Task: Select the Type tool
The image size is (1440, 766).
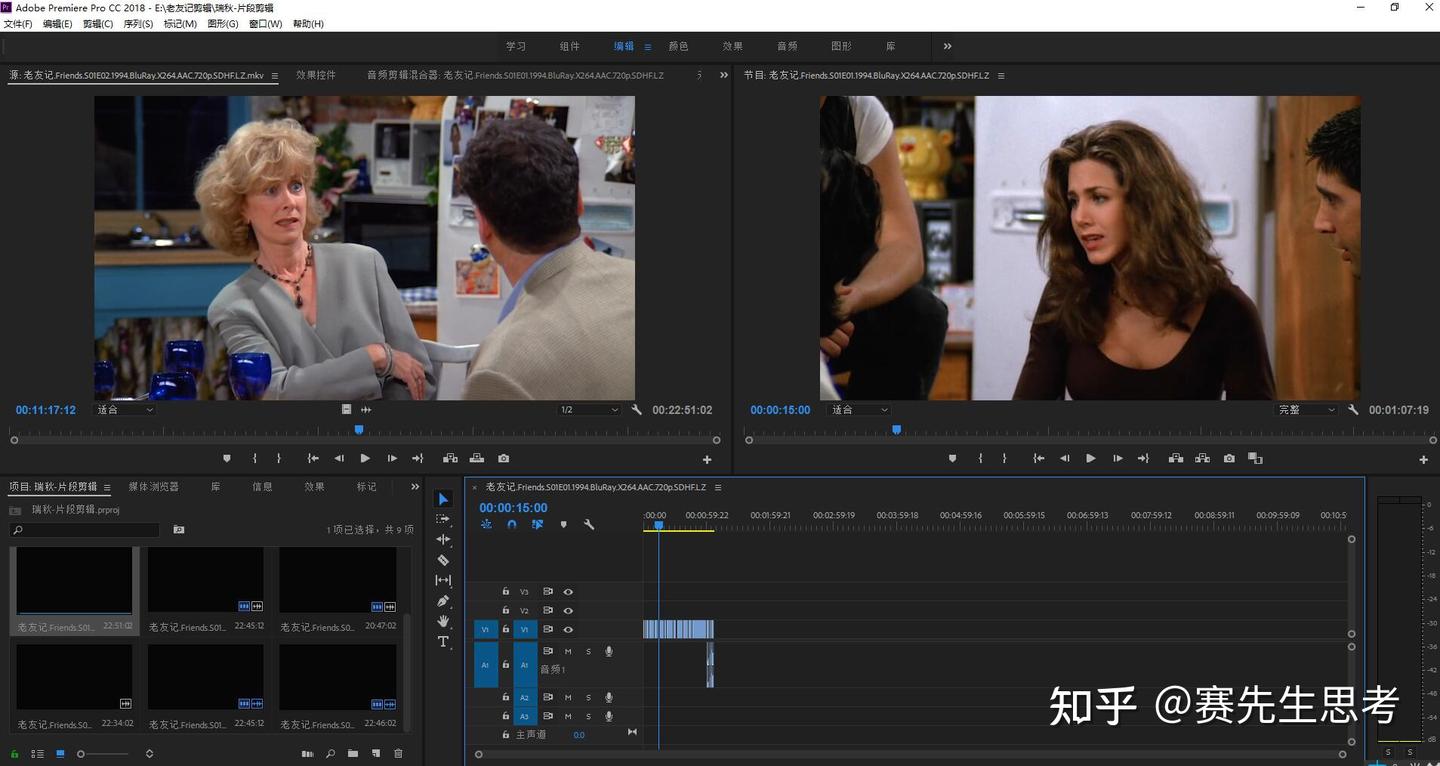Action: click(444, 642)
